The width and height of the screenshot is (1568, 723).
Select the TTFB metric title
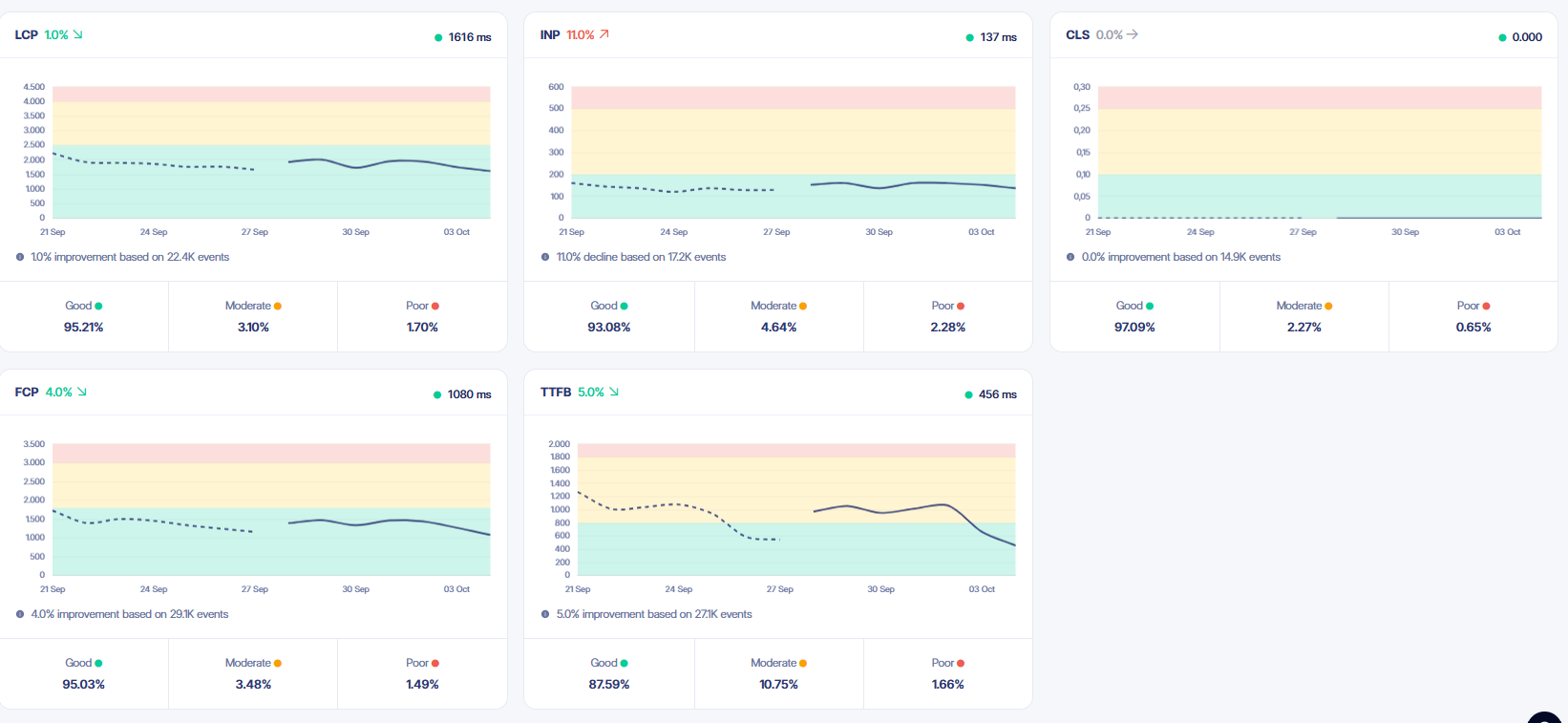point(556,392)
